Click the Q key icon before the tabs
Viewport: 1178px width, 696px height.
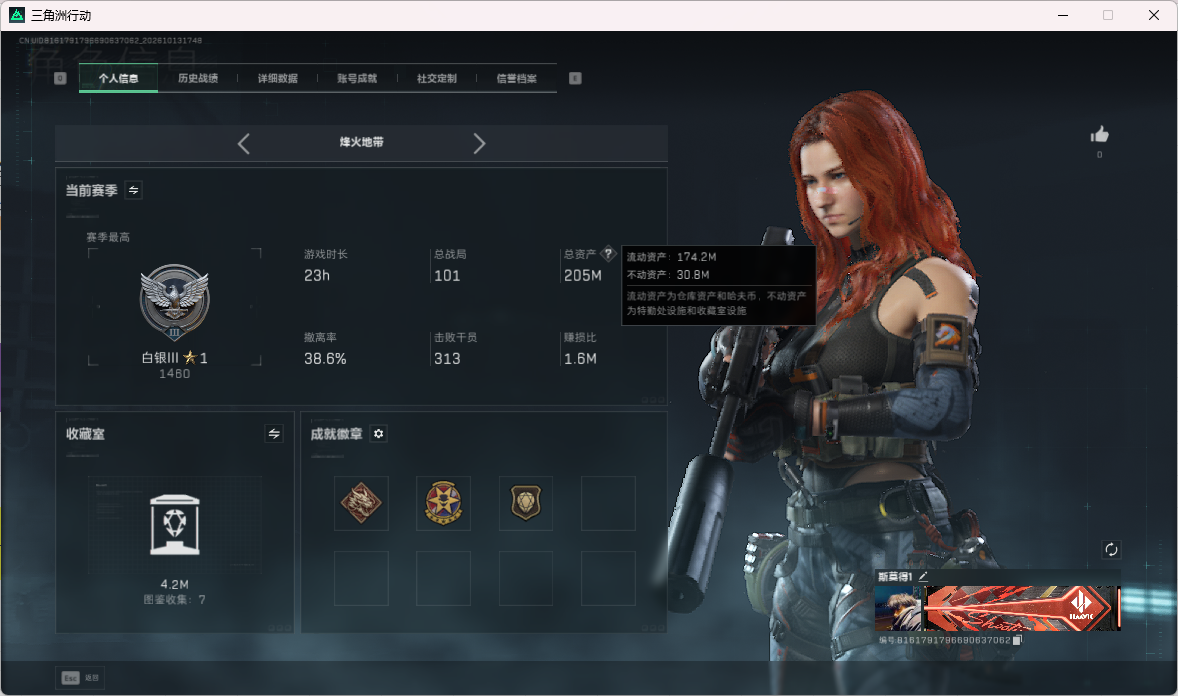(x=60, y=78)
